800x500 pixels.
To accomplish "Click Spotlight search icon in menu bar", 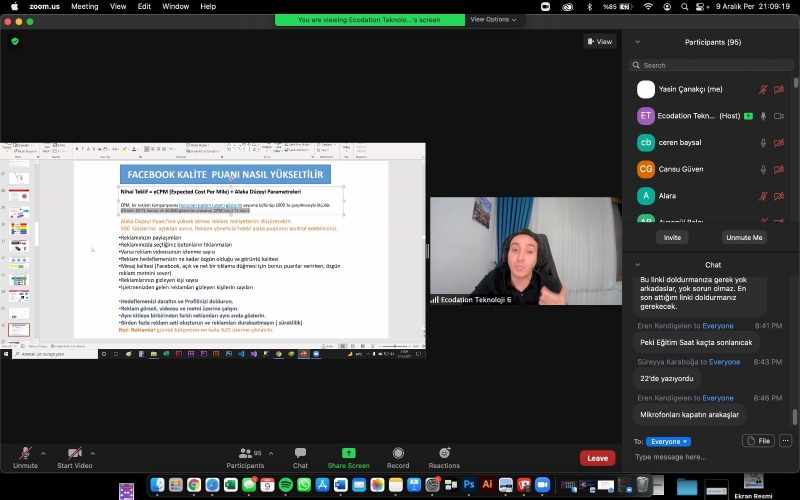I will [684, 7].
